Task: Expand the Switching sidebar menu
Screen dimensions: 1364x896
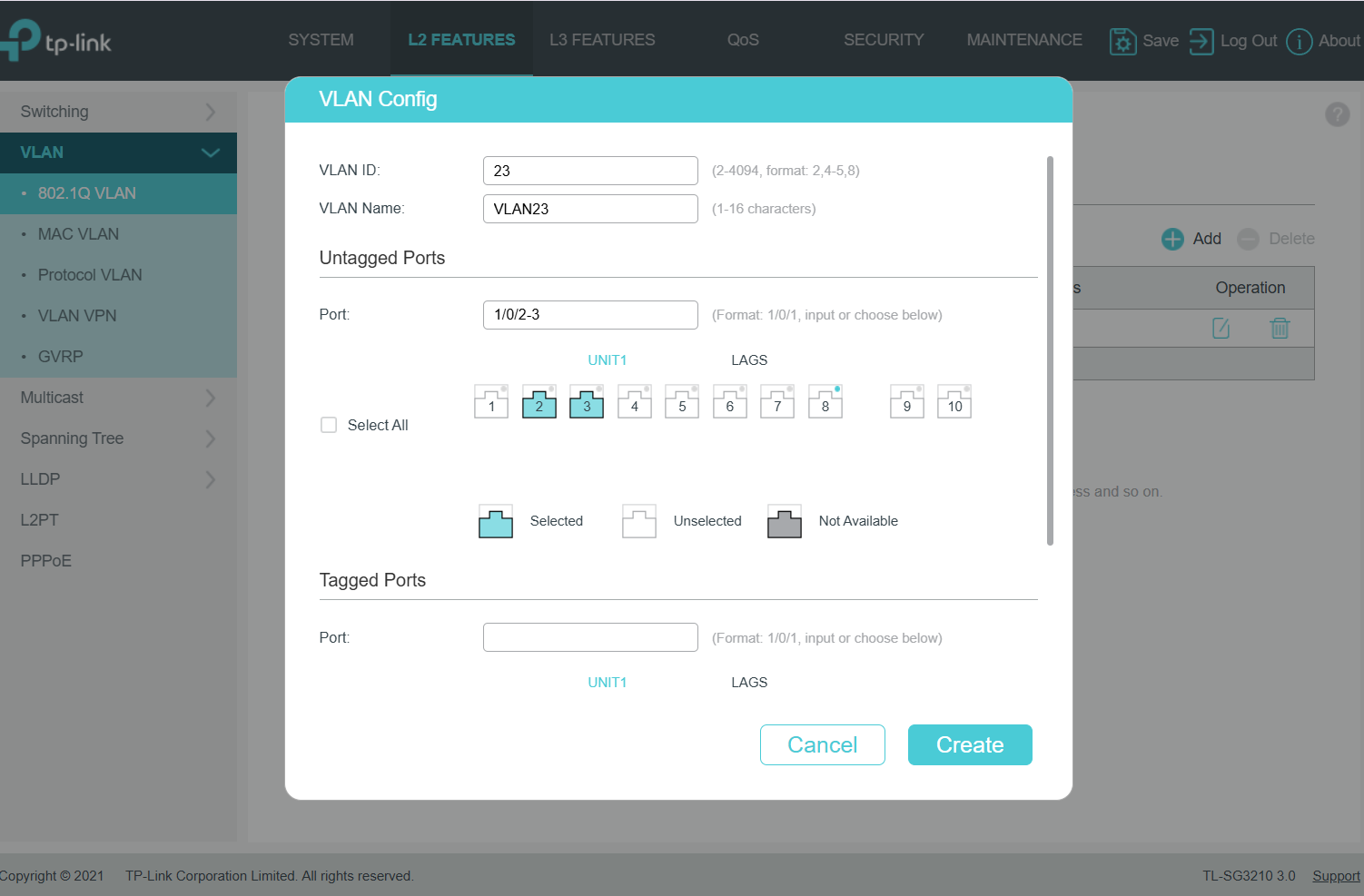Action: coord(118,112)
